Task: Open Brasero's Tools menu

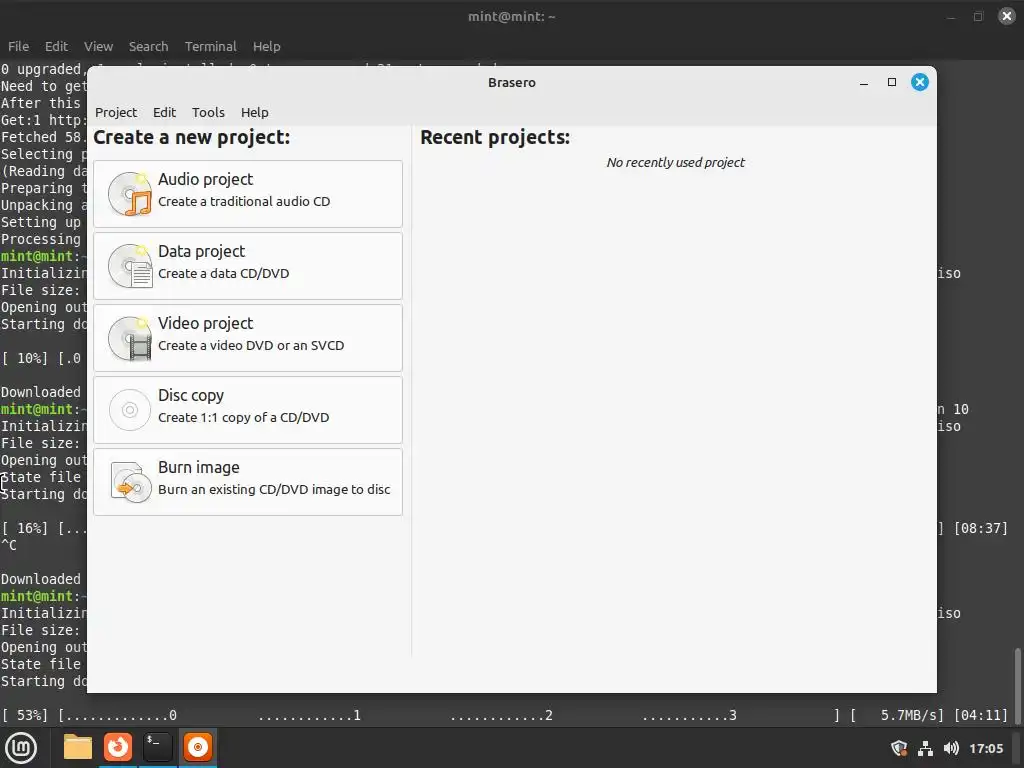Action: click(x=208, y=112)
